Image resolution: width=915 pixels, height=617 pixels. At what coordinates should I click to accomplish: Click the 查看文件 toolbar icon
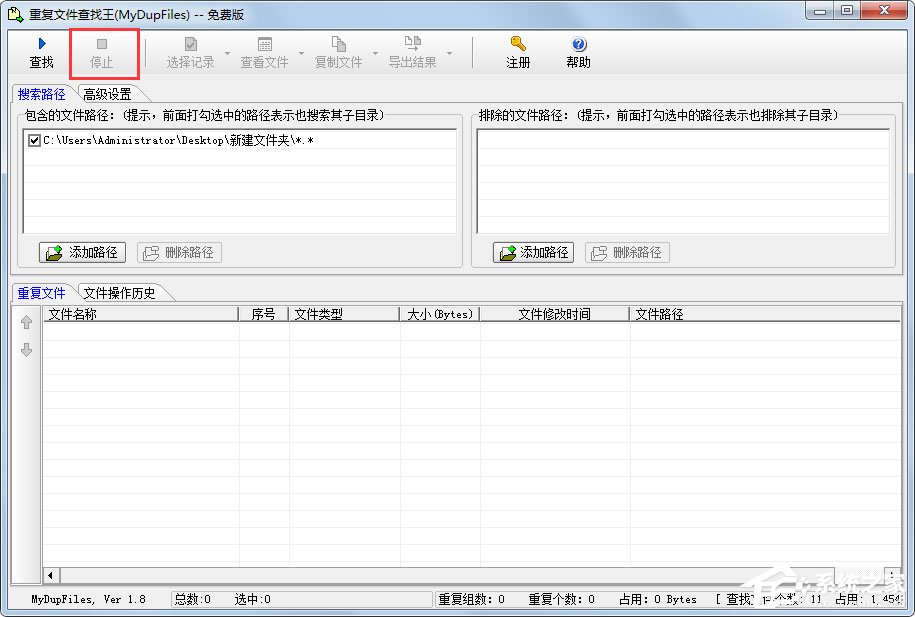pyautogui.click(x=264, y=44)
